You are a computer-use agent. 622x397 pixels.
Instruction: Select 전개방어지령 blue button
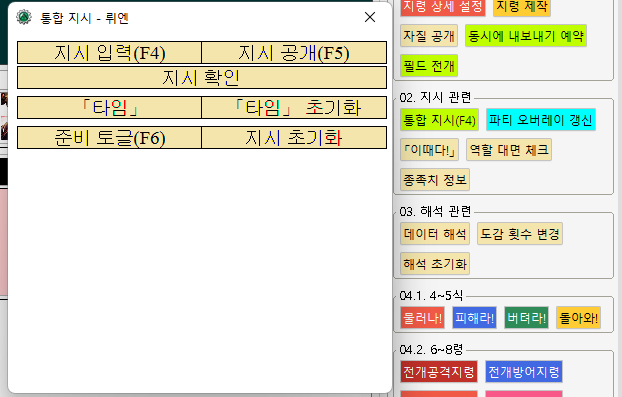pyautogui.click(x=524, y=372)
